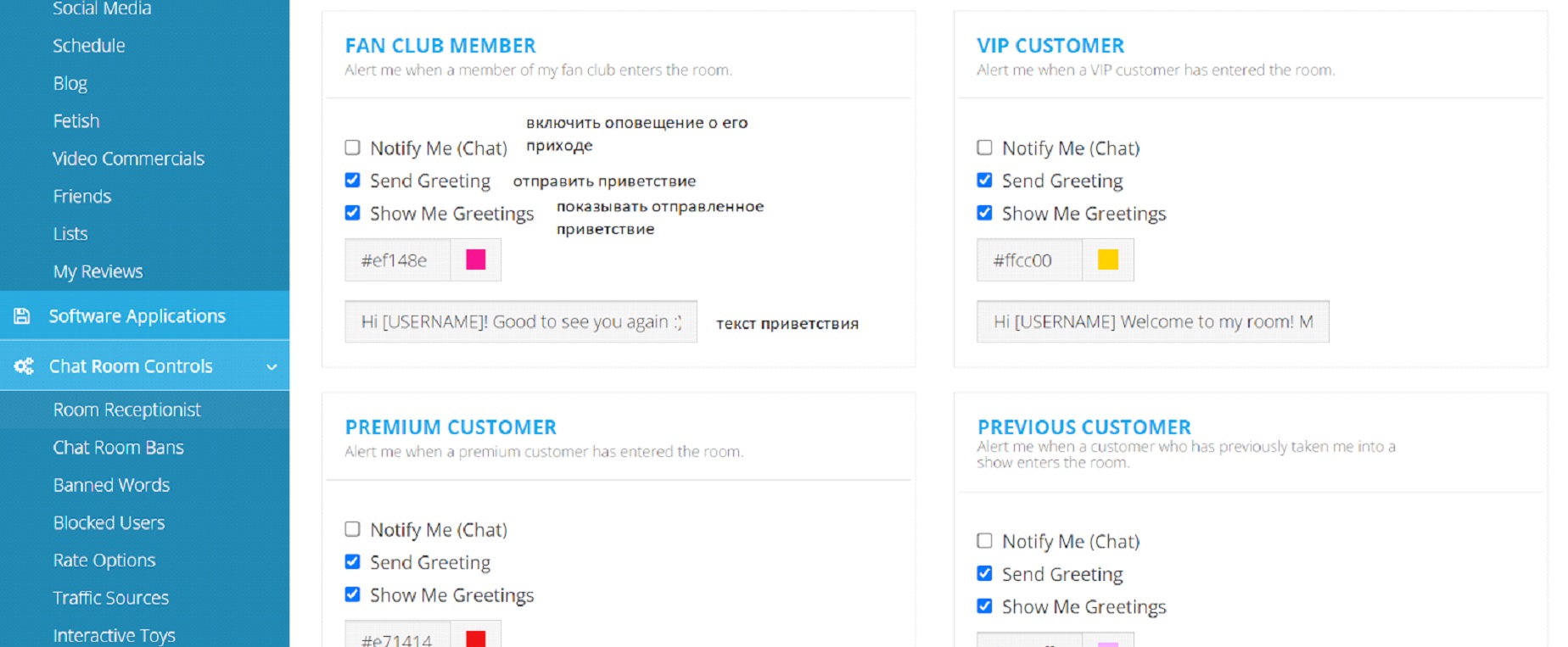Image resolution: width=1568 pixels, height=647 pixels.
Task: Enable Notify Me for Previous Customer
Action: click(984, 541)
